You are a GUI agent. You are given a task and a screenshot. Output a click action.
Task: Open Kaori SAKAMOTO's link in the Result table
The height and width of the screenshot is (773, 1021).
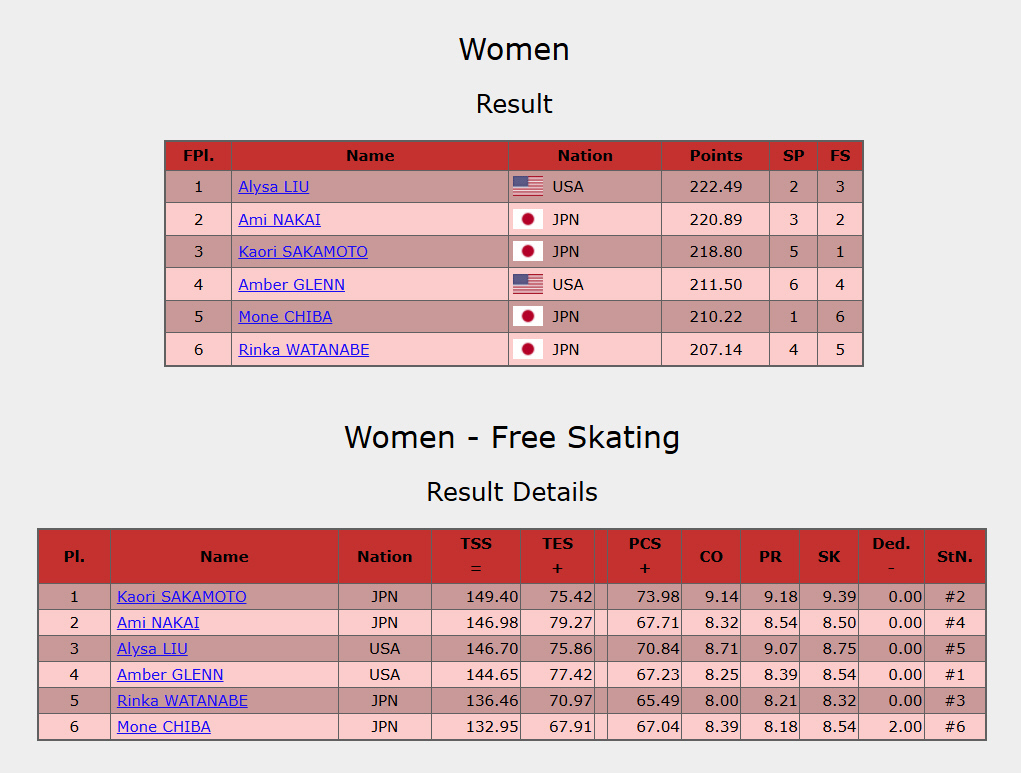pyautogui.click(x=303, y=251)
